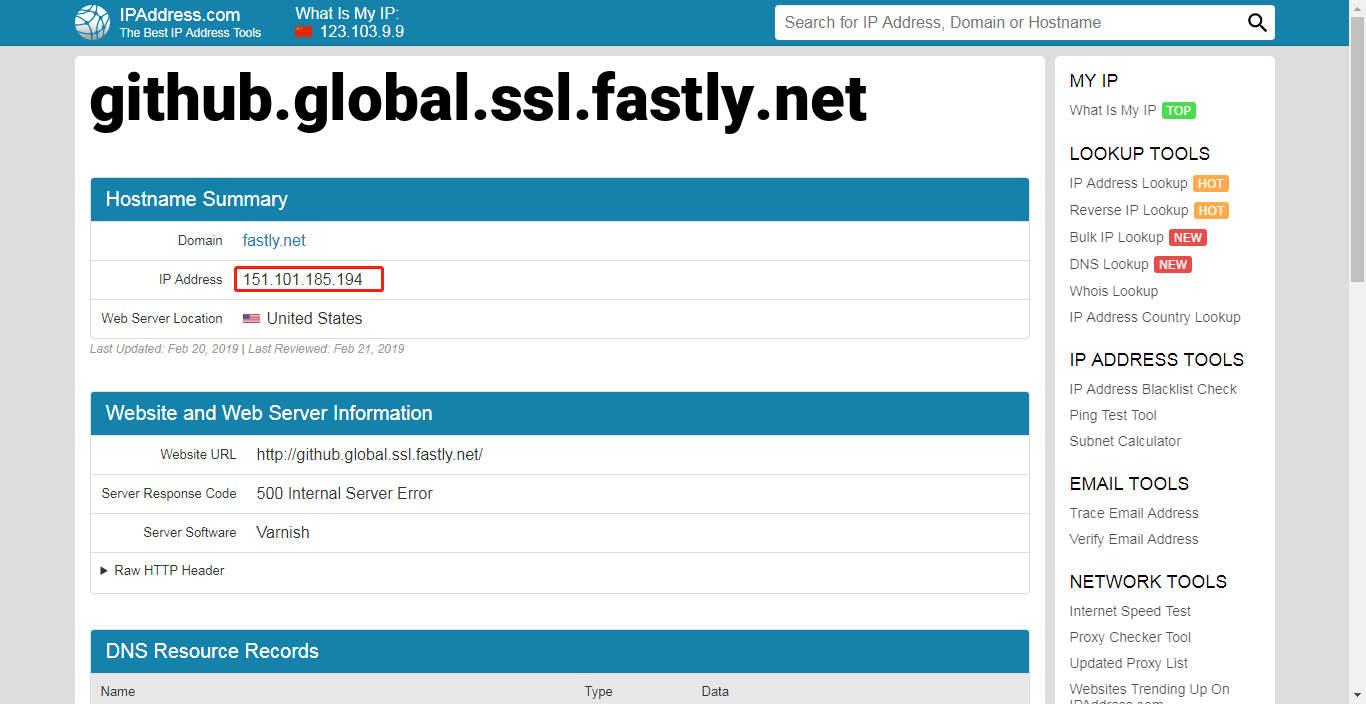Click the IPAddress.com site title

180,15
